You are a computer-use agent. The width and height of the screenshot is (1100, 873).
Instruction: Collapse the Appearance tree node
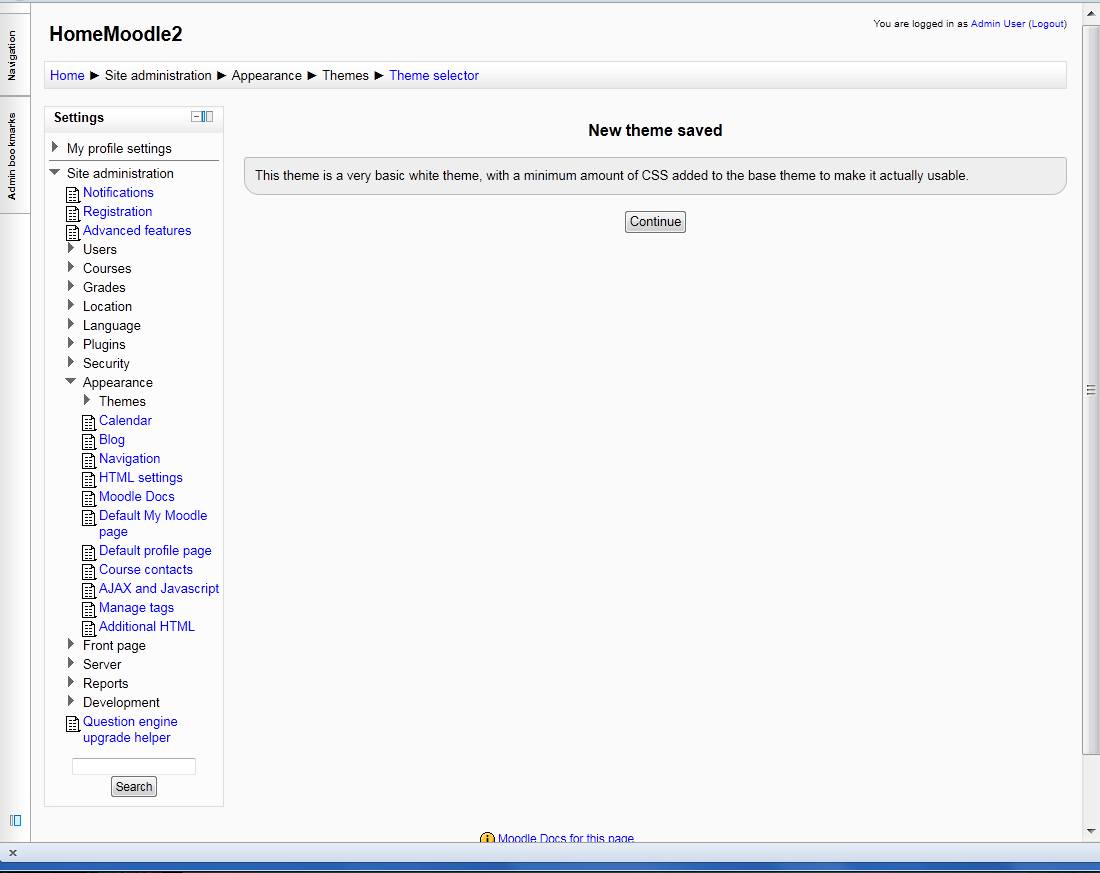(71, 382)
